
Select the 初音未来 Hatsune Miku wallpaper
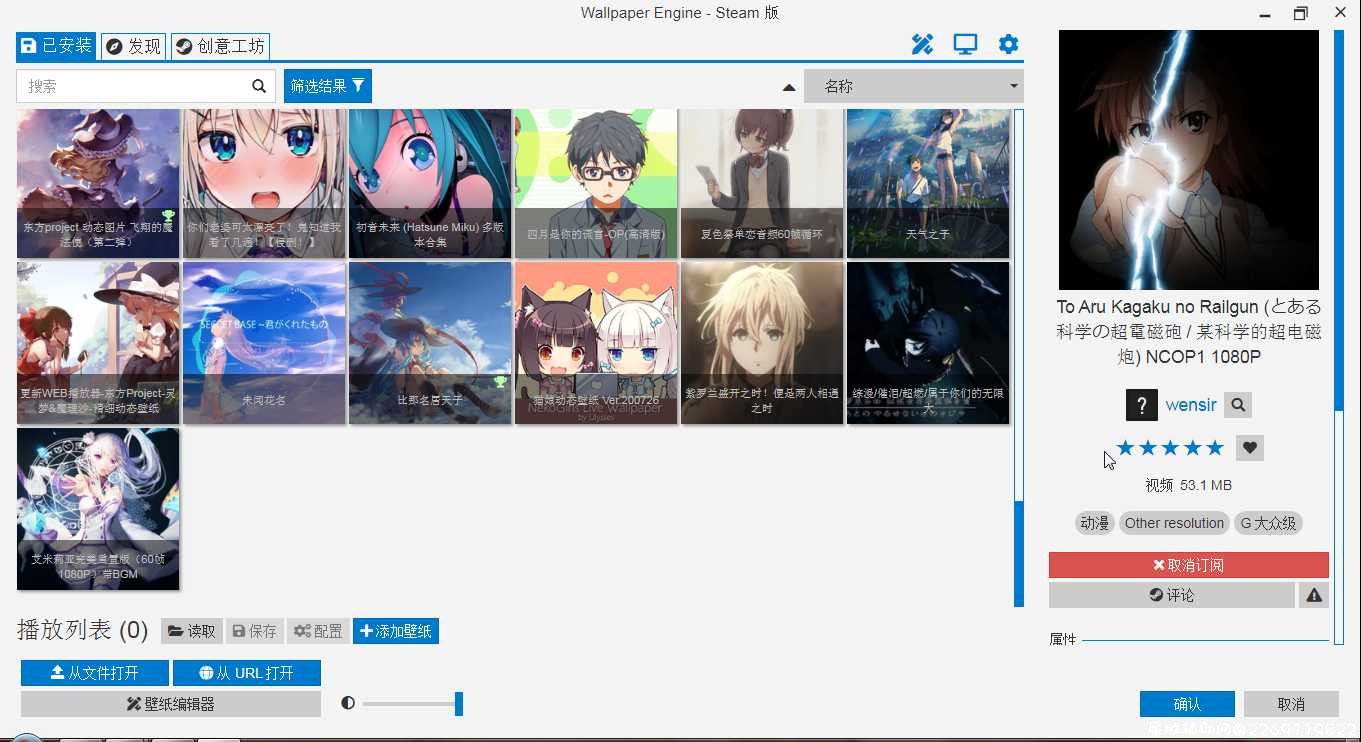tap(430, 183)
